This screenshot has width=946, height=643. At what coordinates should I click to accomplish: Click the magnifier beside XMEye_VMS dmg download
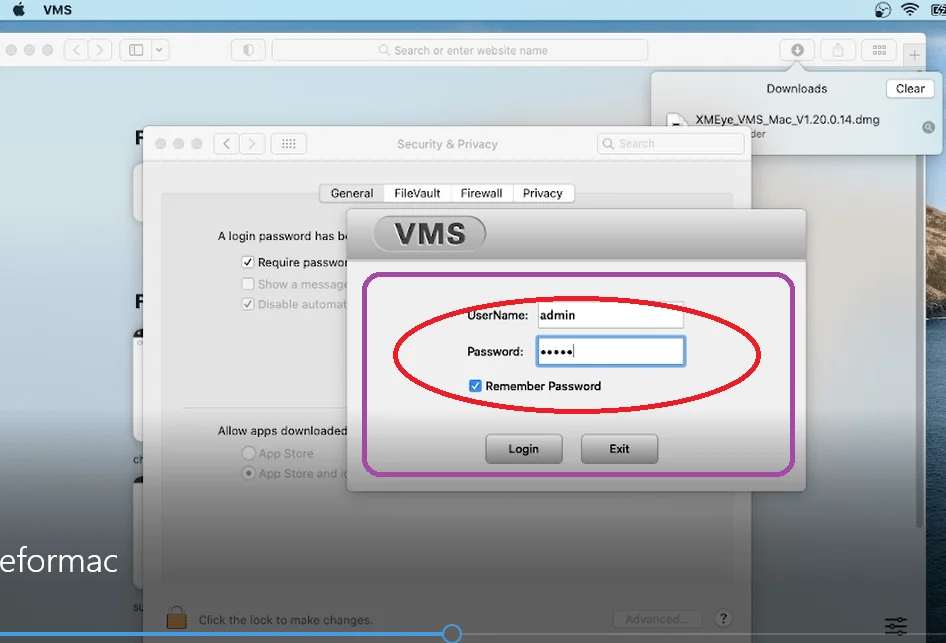click(928, 128)
